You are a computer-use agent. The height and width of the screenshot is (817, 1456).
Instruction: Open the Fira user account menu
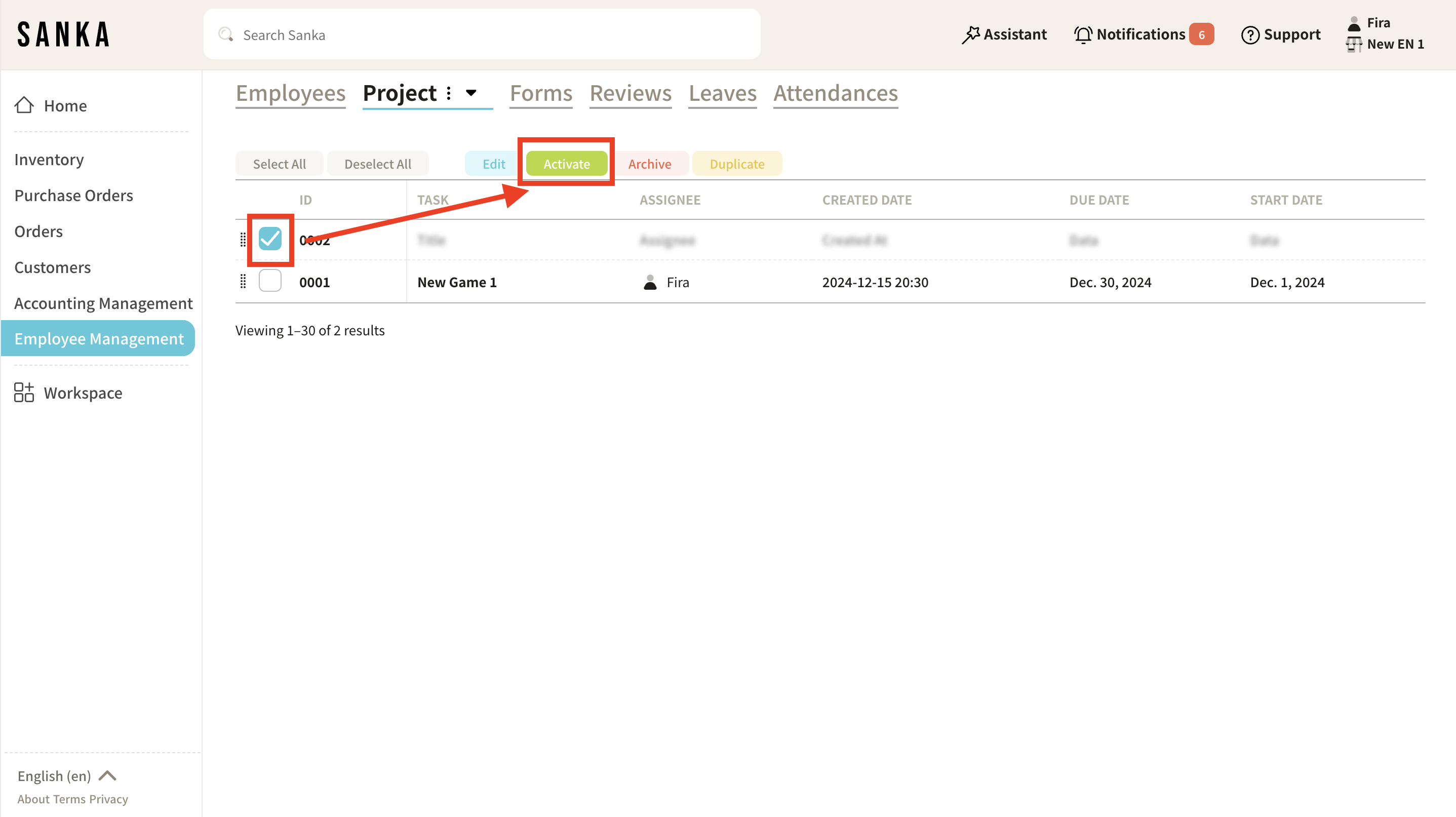coord(1378,23)
